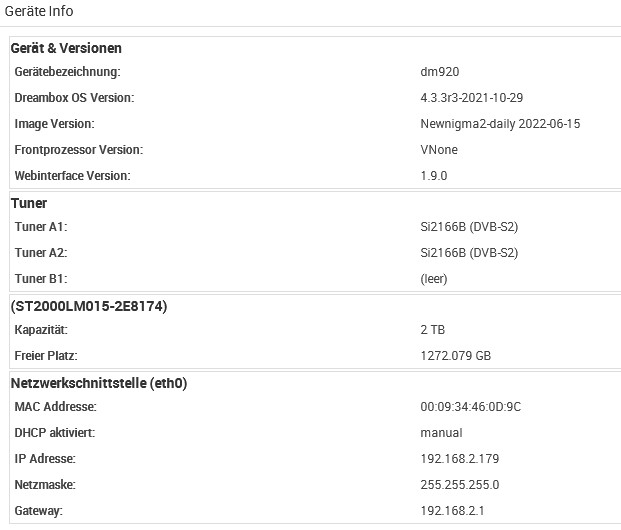Click the Geräte Info page title

(x=39, y=11)
